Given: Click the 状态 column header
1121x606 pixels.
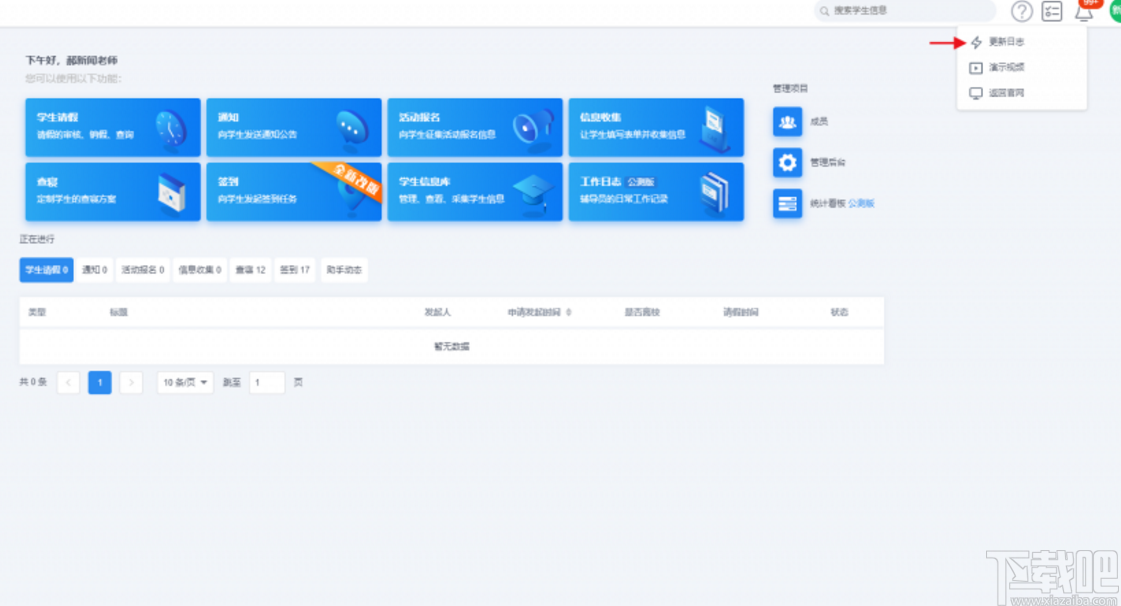Looking at the screenshot, I should coord(839,312).
